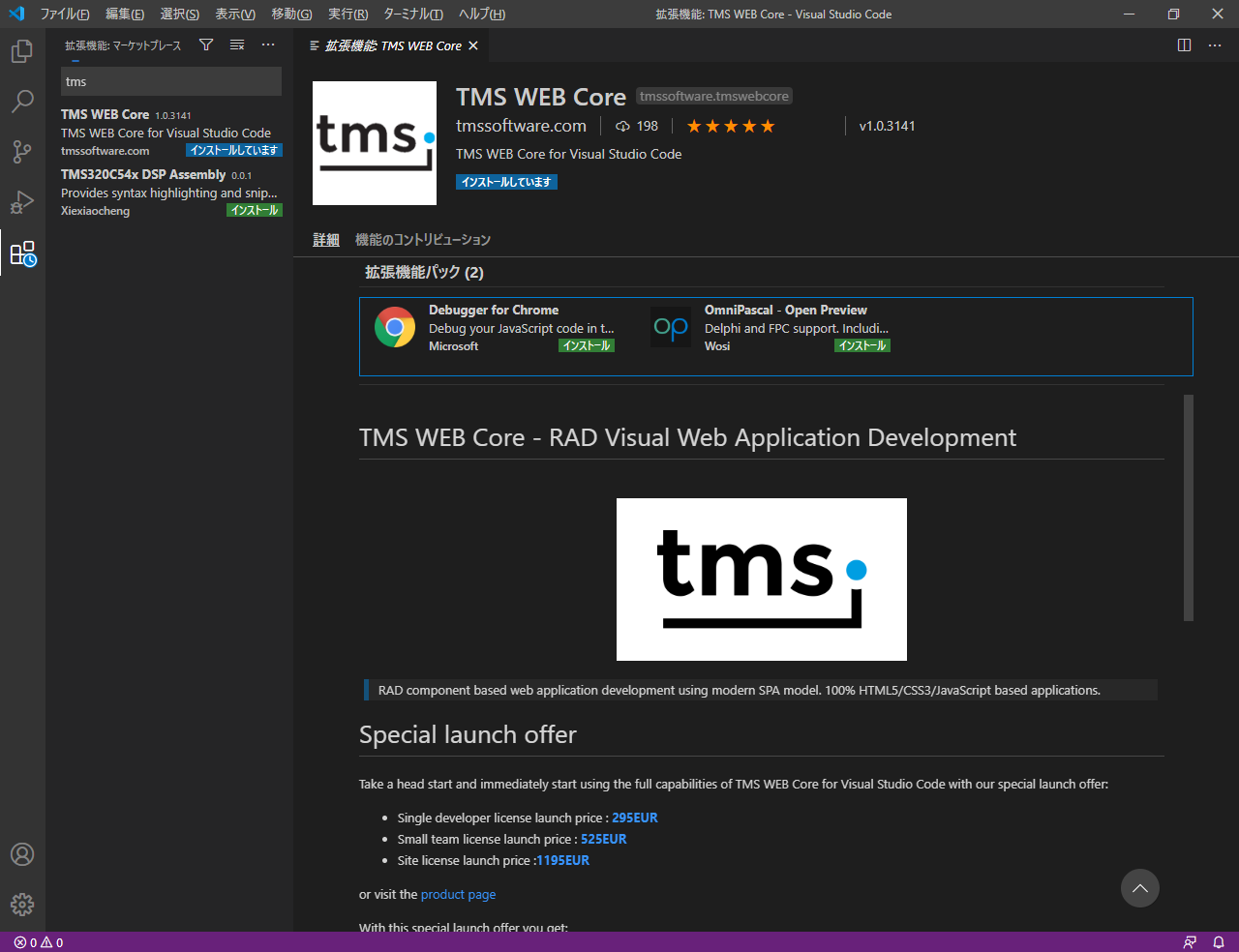Click the Chrome icon of Debugger for Chrome

(x=395, y=327)
